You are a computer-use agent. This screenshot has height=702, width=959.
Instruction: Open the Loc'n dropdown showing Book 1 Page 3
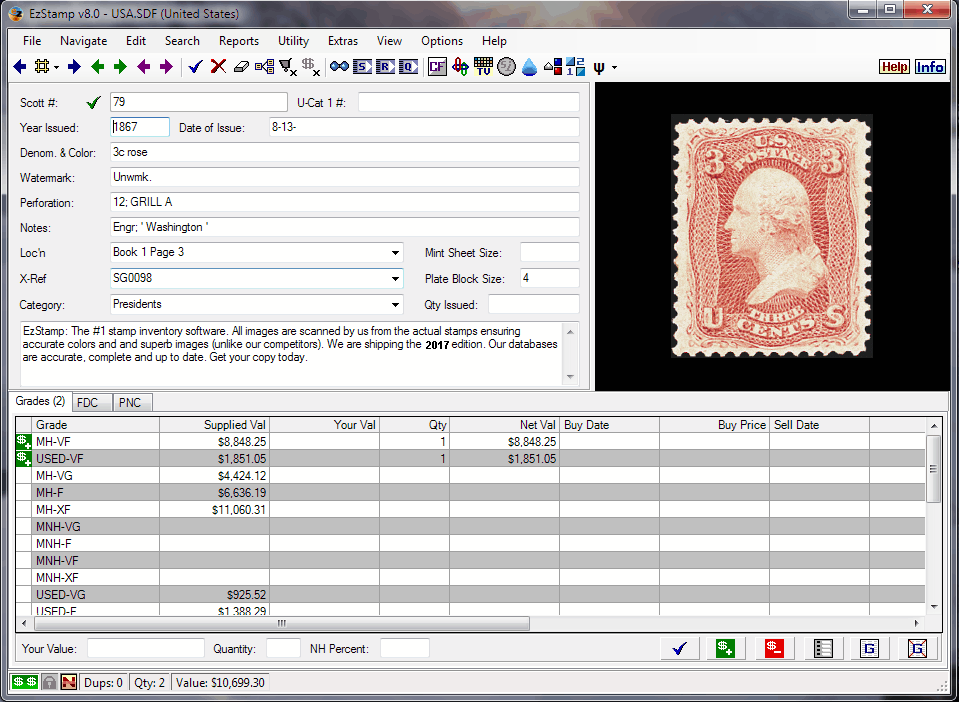coord(395,252)
